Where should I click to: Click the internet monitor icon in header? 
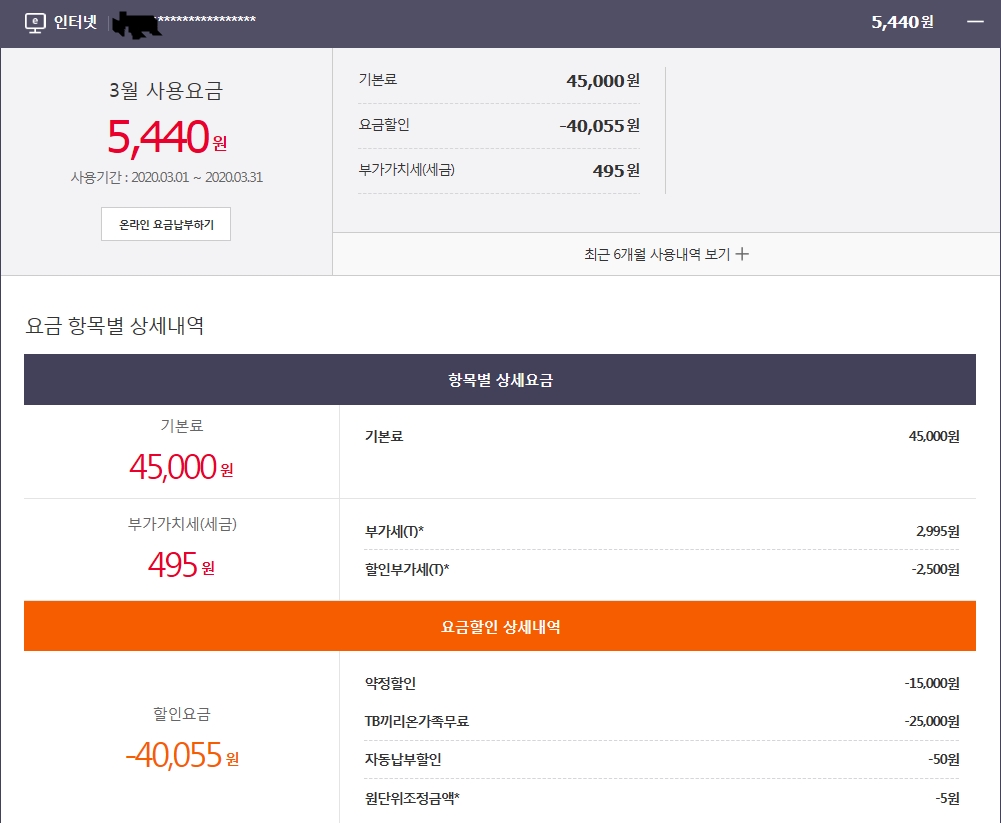coord(35,22)
